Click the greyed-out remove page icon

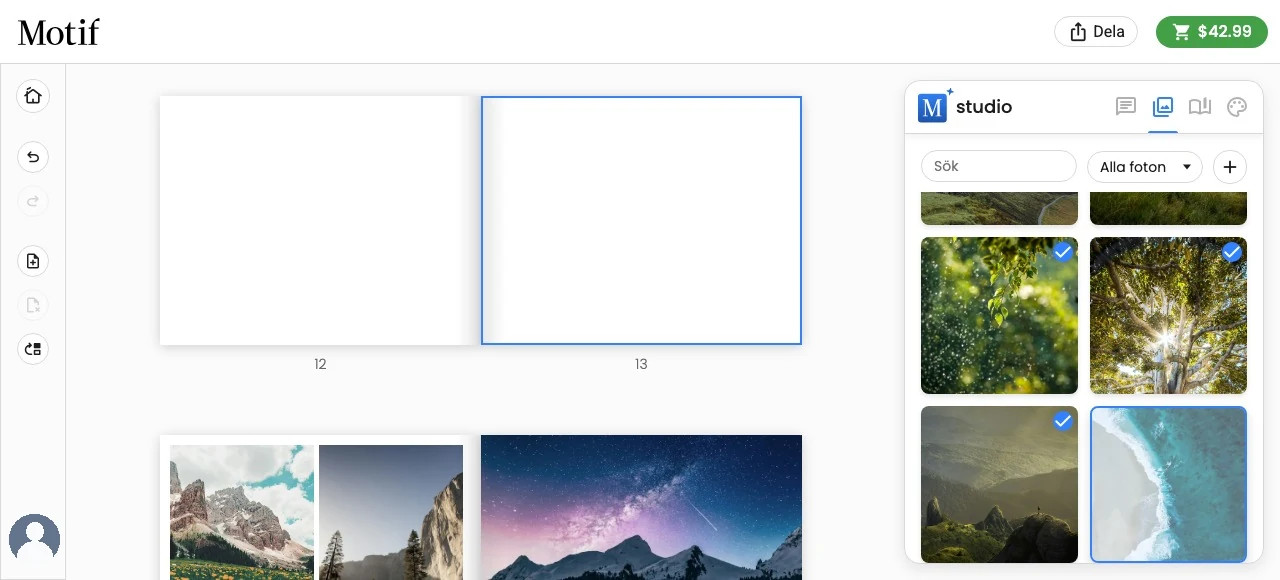(33, 305)
